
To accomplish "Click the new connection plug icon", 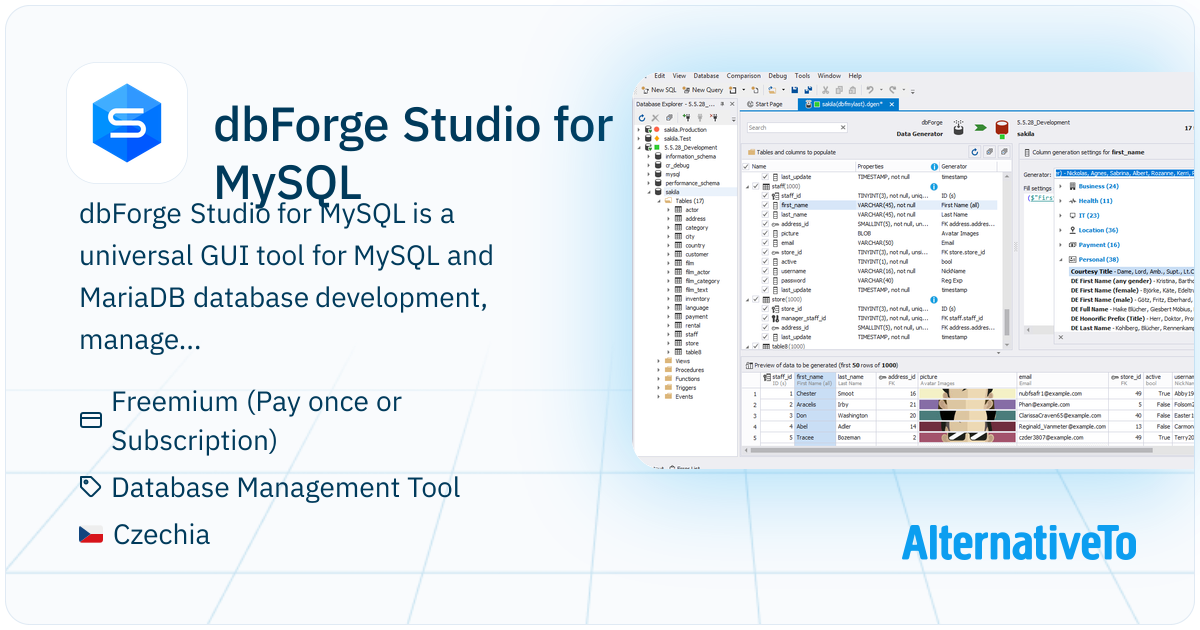I will [687, 117].
